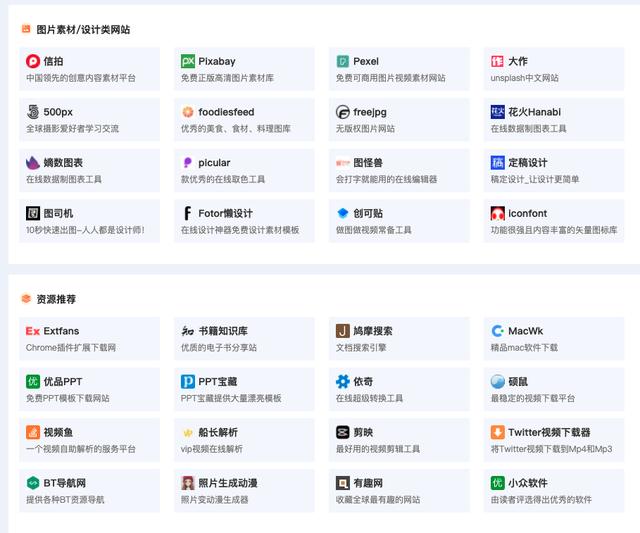
Task: Click the MacWk icon
Action: [498, 331]
